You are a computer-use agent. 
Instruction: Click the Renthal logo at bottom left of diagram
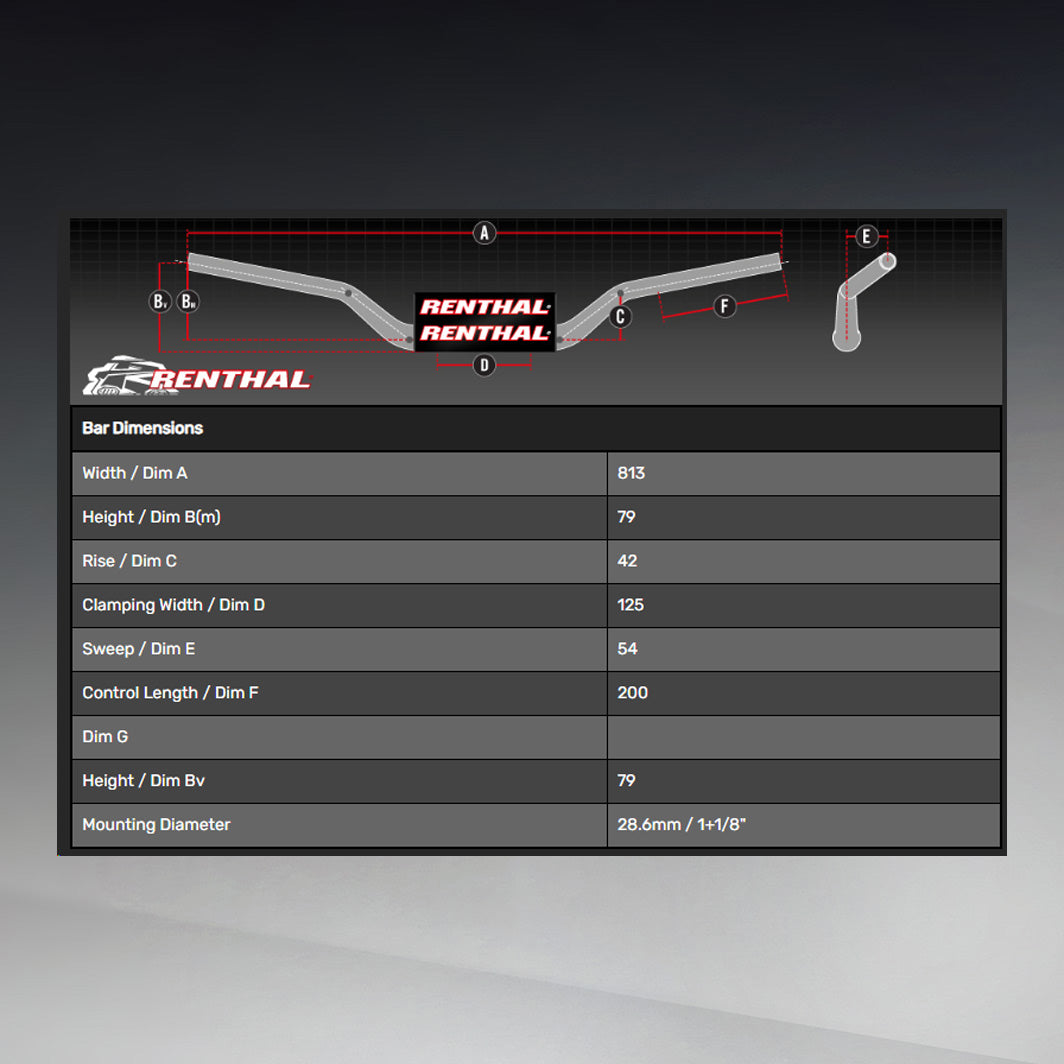197,376
